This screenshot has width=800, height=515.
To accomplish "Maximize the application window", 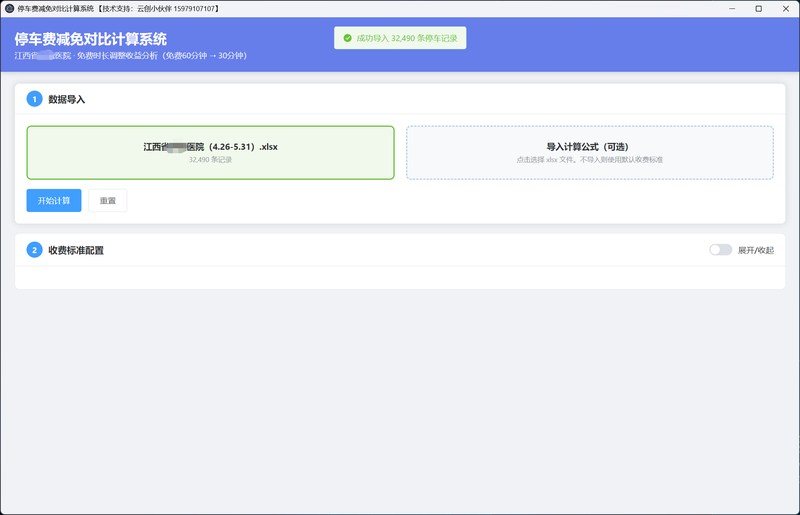I will [x=759, y=9].
